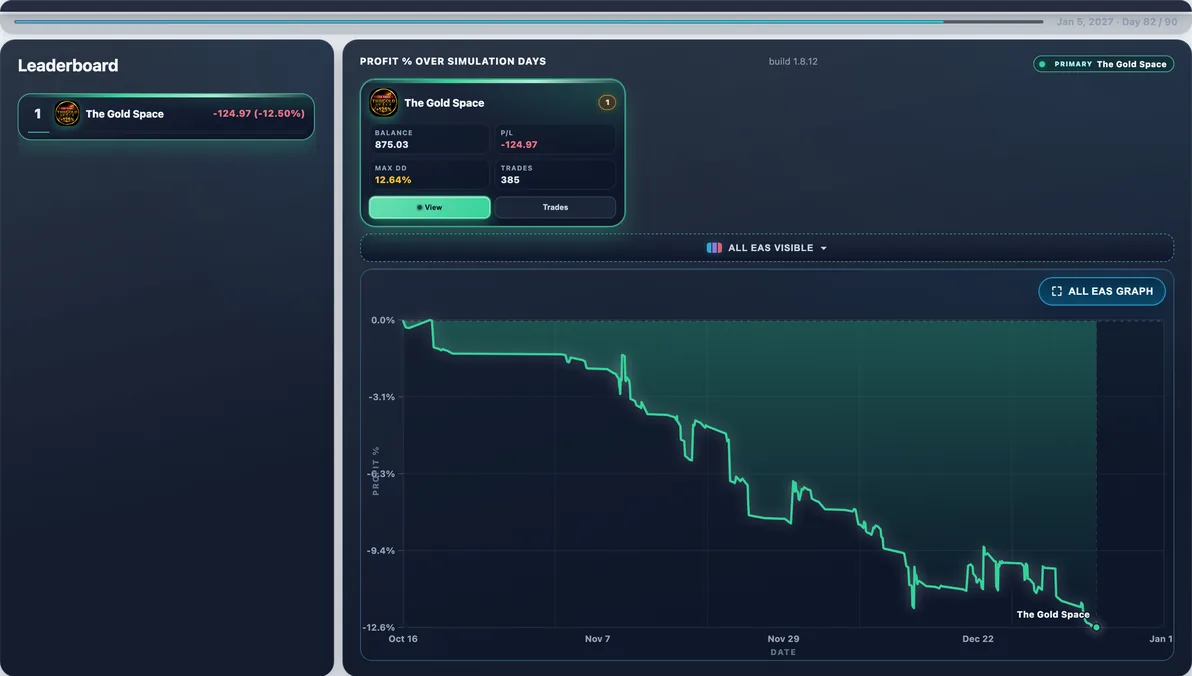The image size is (1192, 676).
Task: Expand the ALL EAS VISIBLE dropdown
Action: click(766, 248)
